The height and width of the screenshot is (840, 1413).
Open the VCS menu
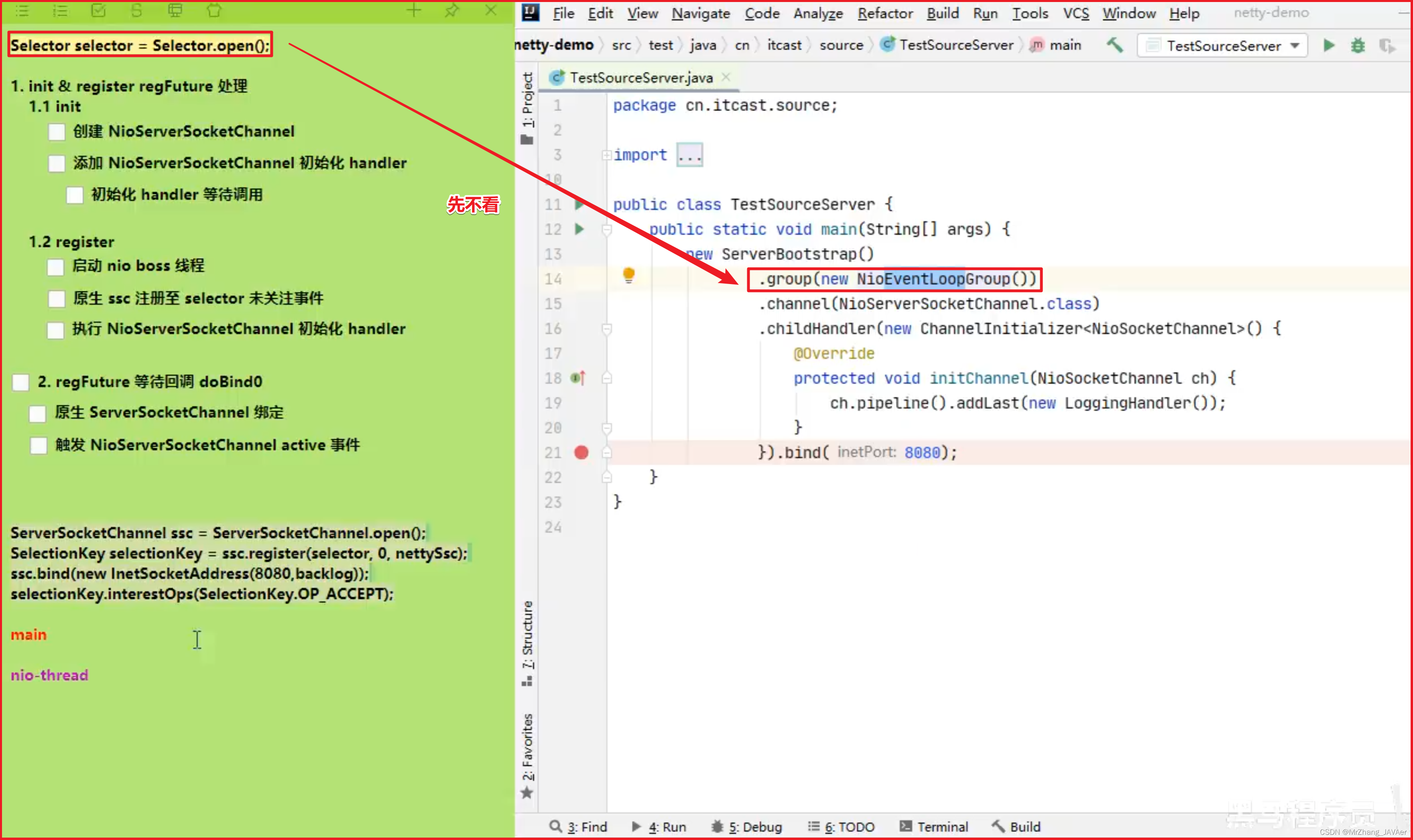click(x=1076, y=13)
